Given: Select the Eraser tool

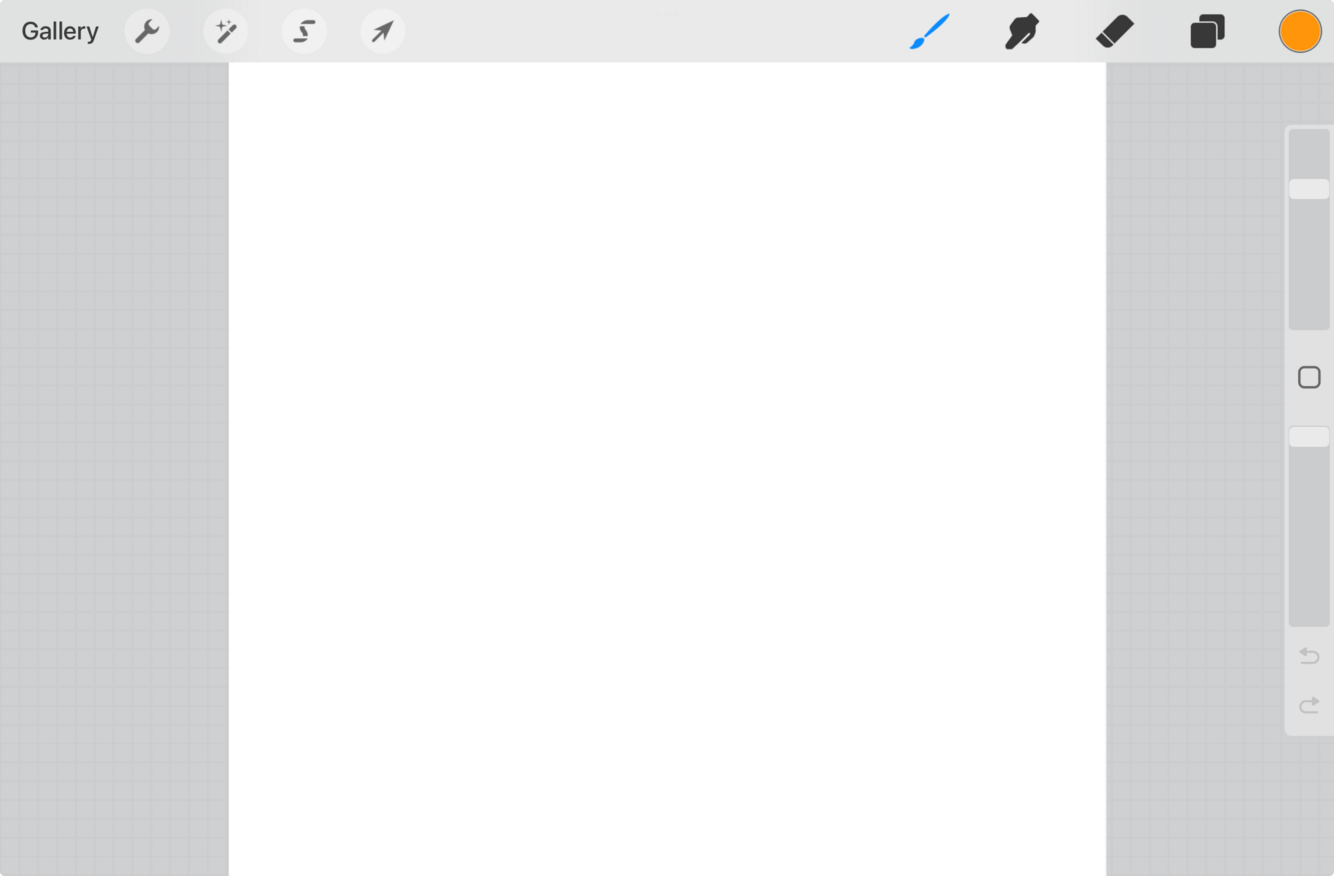Looking at the screenshot, I should tap(1115, 31).
